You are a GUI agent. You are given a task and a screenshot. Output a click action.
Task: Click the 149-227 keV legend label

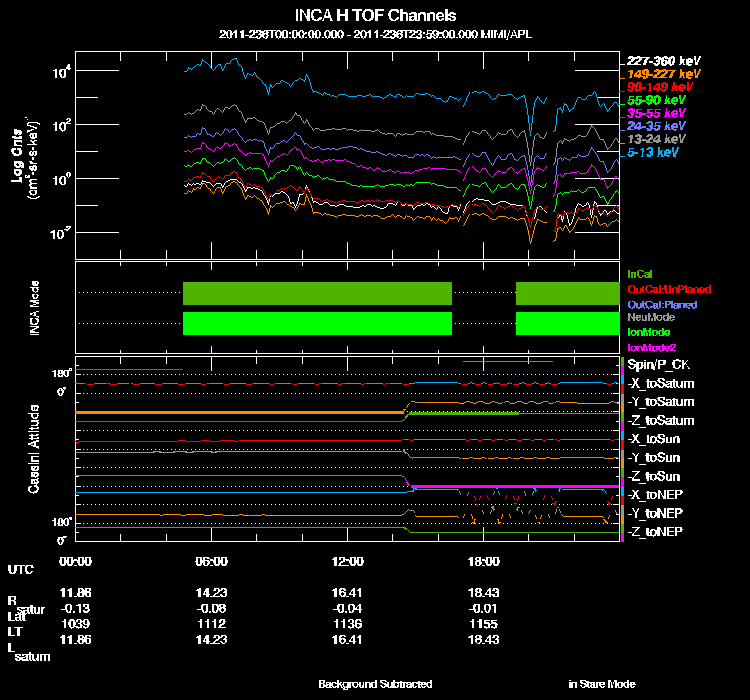[663, 74]
